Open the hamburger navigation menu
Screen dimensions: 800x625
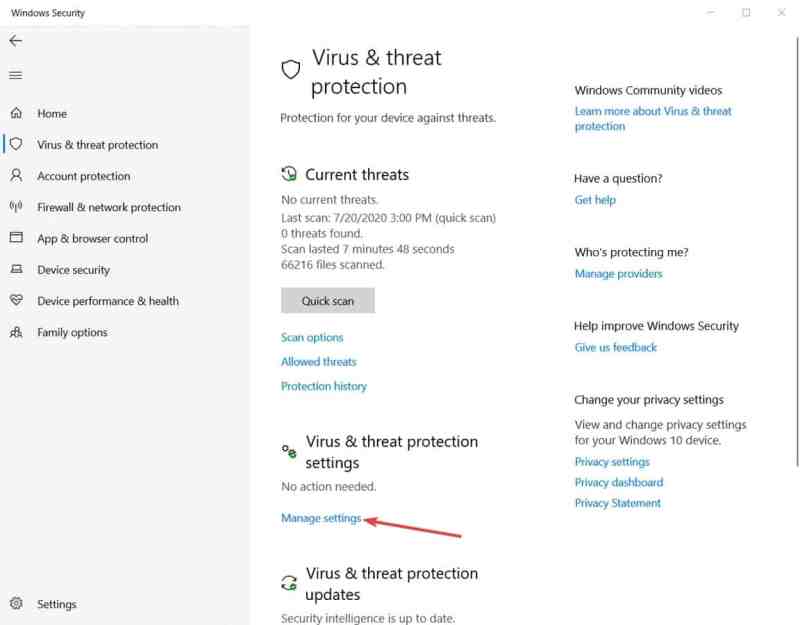[16, 76]
